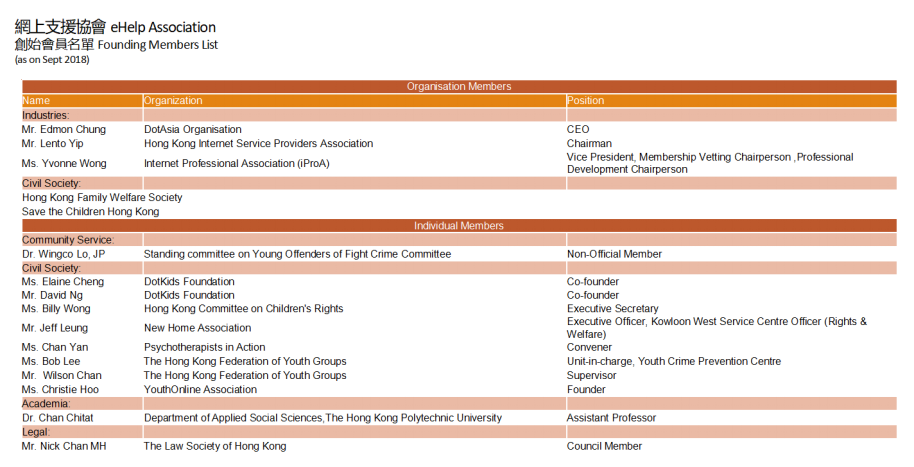Select 'Federation of Youth Groups' in Bob Lee's row

point(245,361)
